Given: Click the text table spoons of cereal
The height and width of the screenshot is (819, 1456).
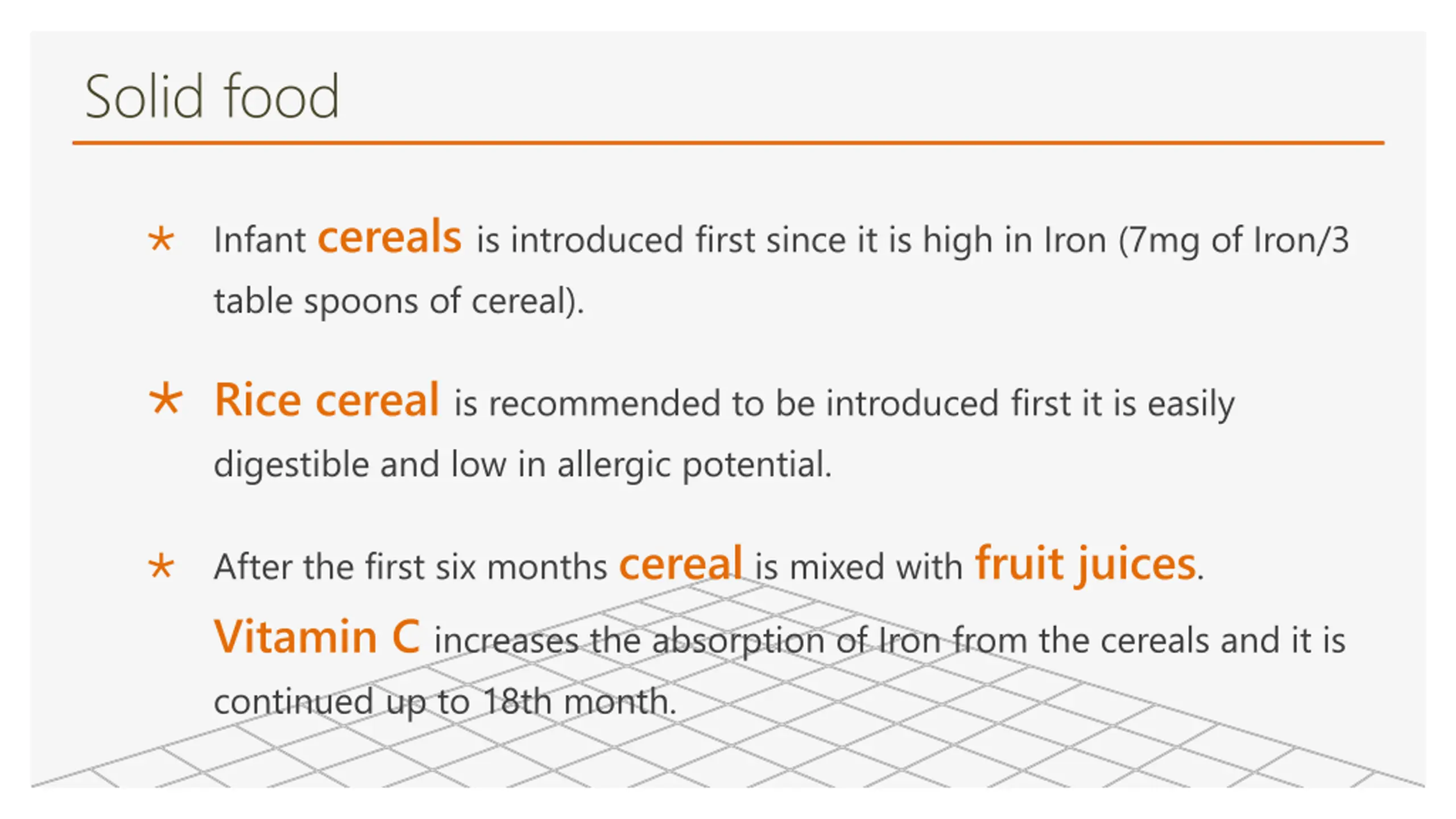Looking at the screenshot, I should (399, 301).
